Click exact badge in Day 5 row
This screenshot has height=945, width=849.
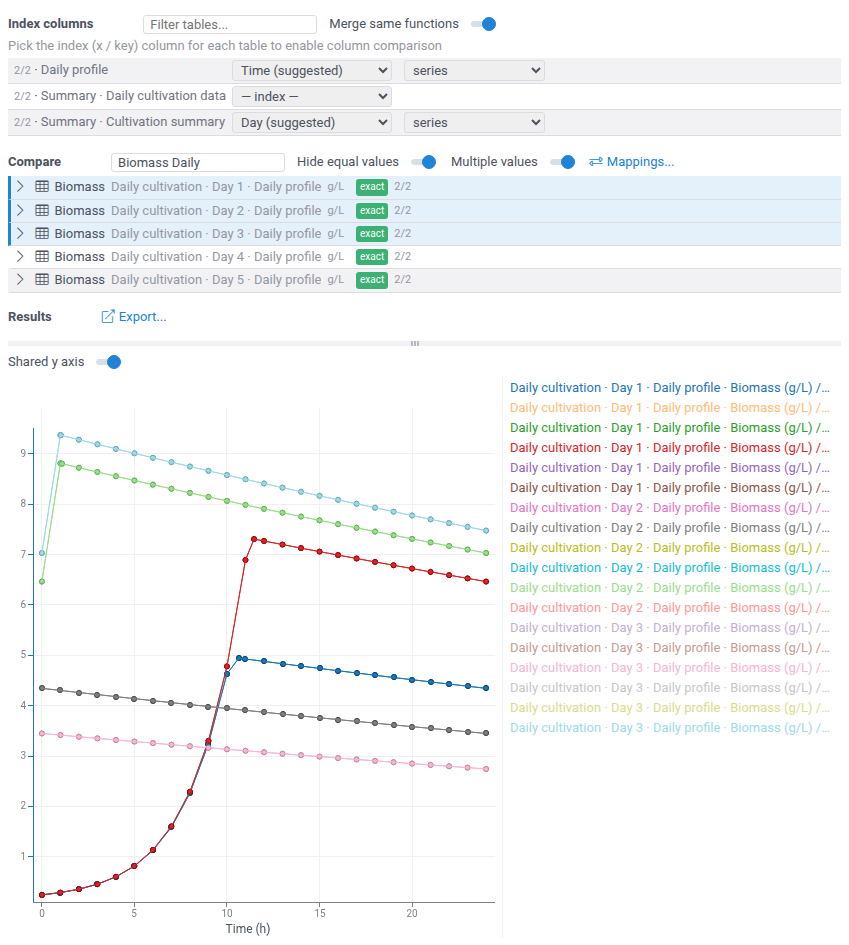(x=372, y=280)
